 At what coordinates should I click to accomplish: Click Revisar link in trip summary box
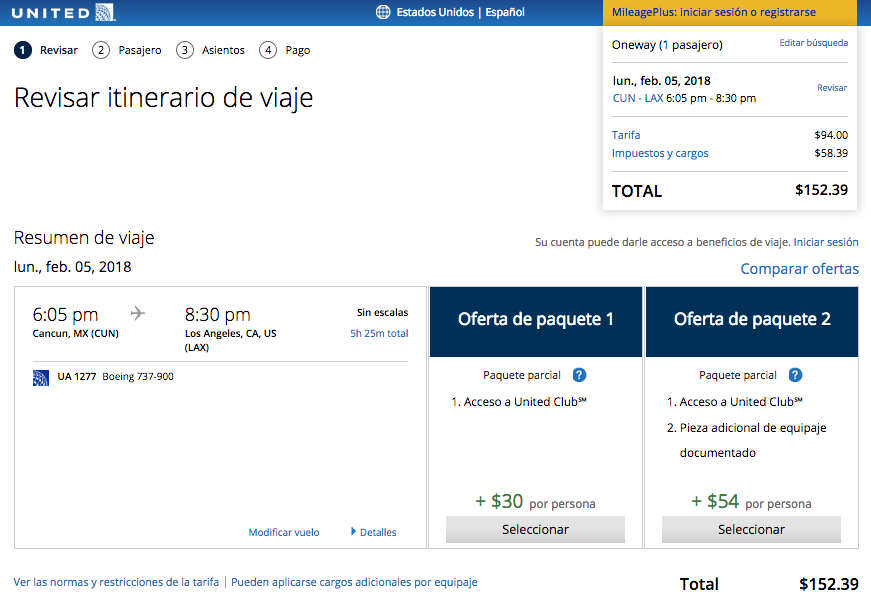click(x=832, y=88)
